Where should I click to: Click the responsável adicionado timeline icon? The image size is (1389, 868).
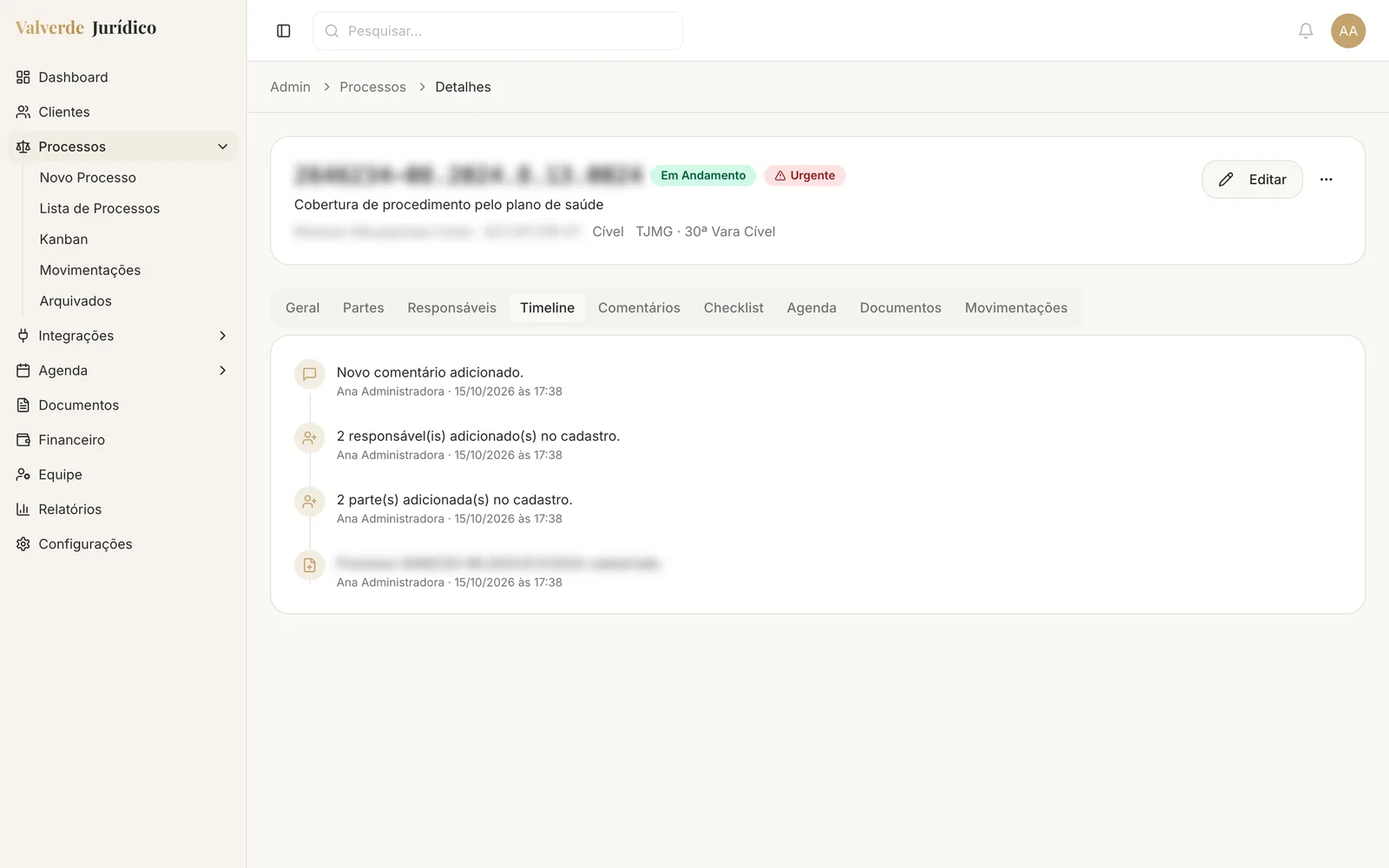coord(310,438)
